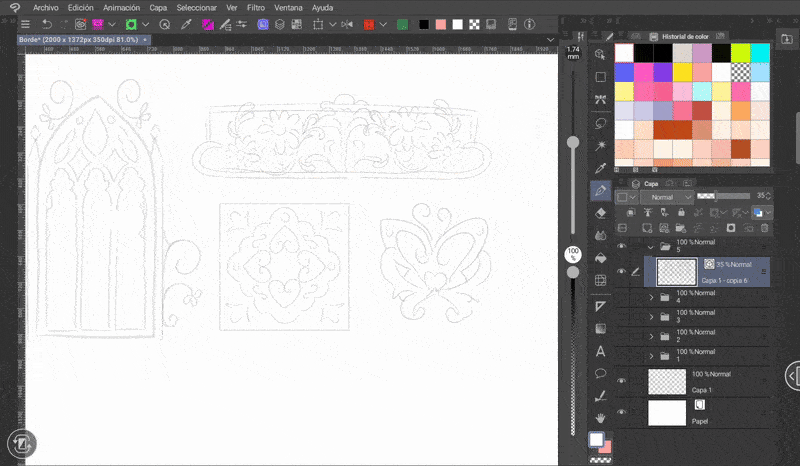Pick the Eyedropper tool
This screenshot has height=466, width=800.
(601, 167)
